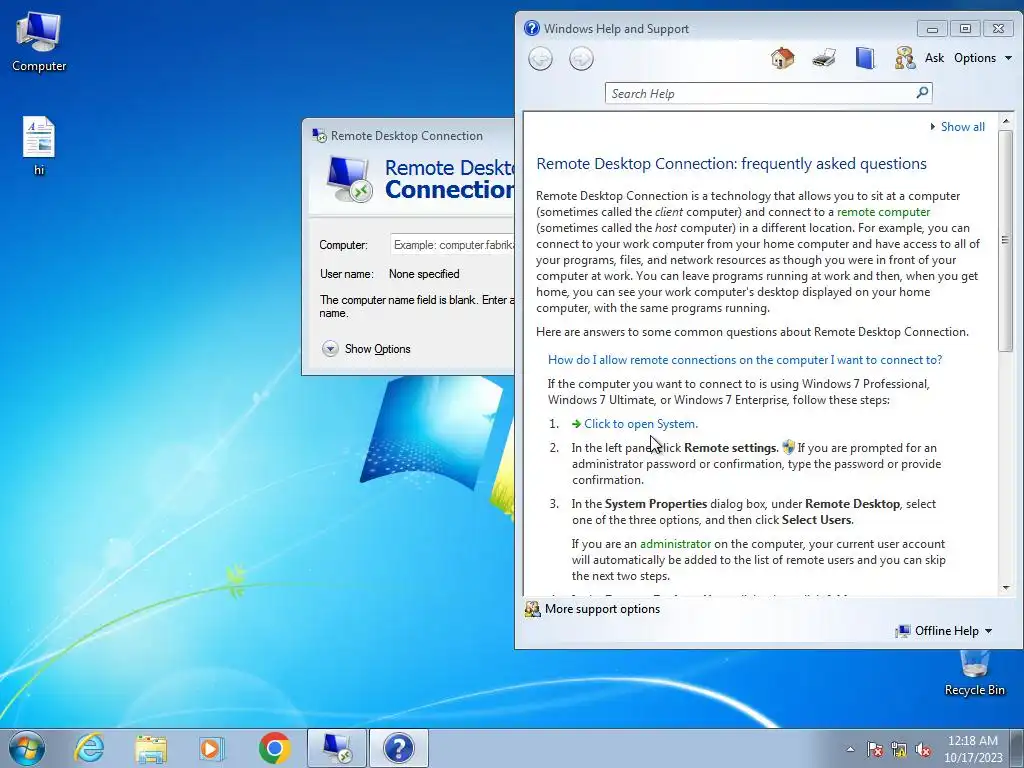Click the muted volume tray icon

pyautogui.click(x=923, y=749)
